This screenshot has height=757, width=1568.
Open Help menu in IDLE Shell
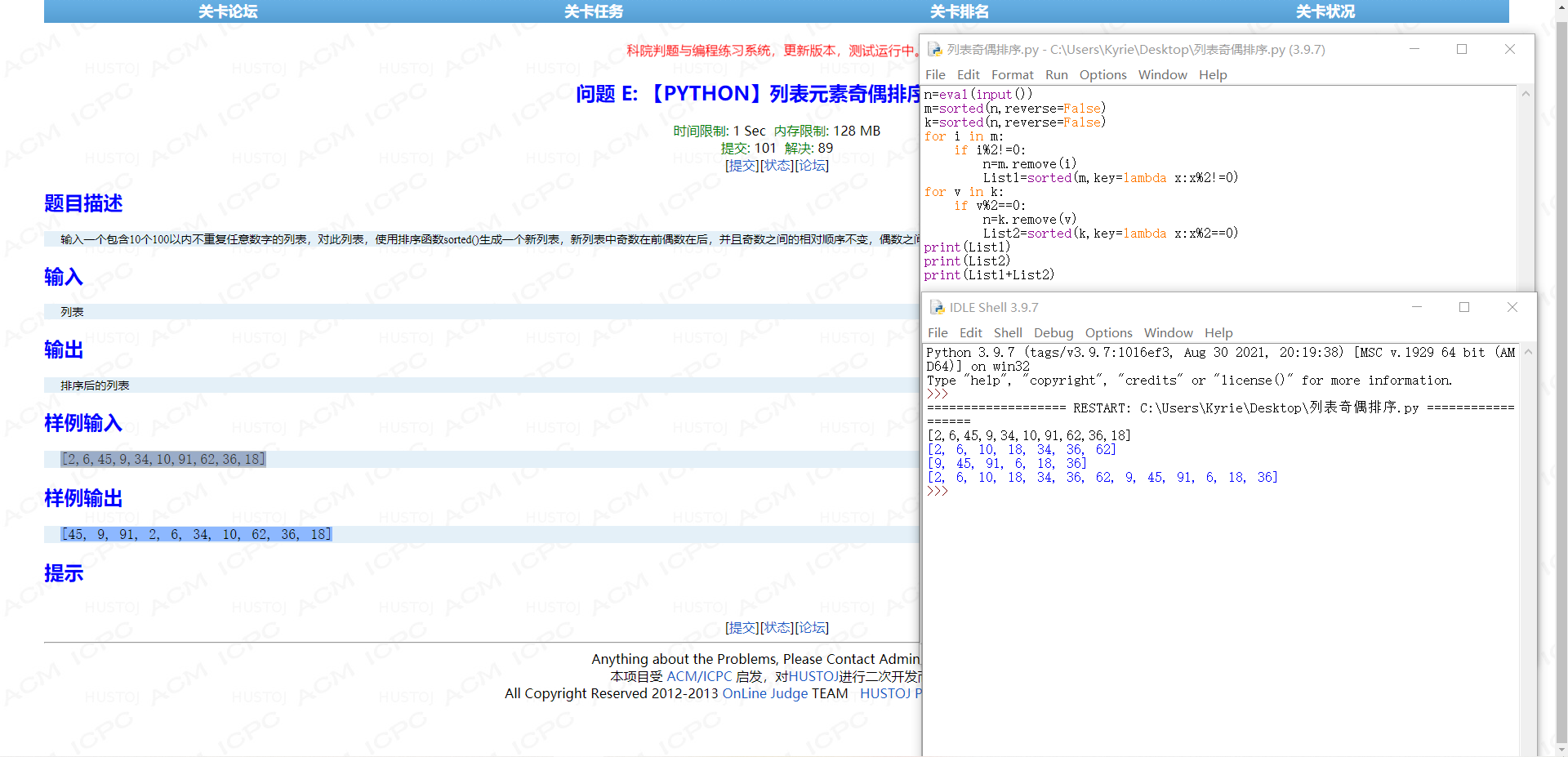pos(1218,333)
